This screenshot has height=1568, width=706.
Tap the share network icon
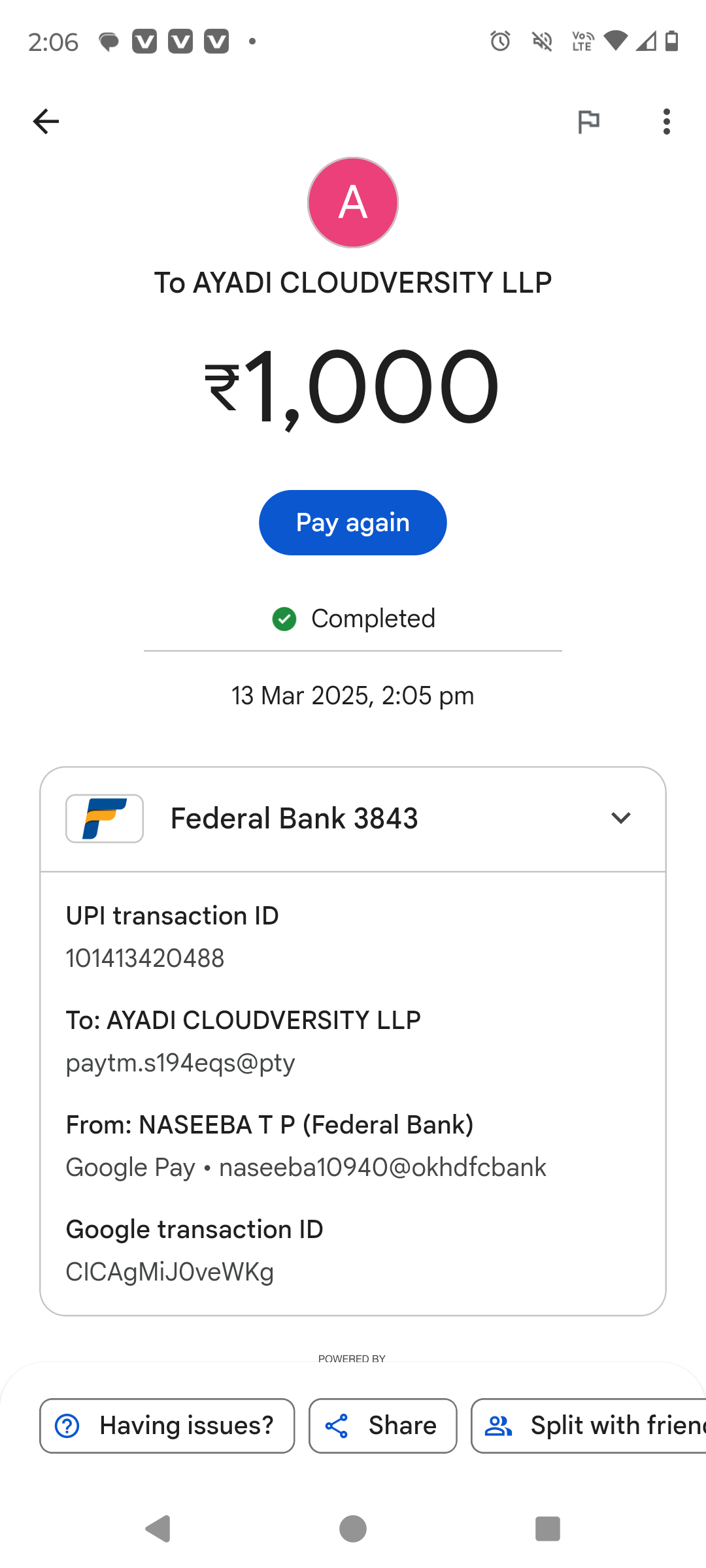click(337, 1426)
